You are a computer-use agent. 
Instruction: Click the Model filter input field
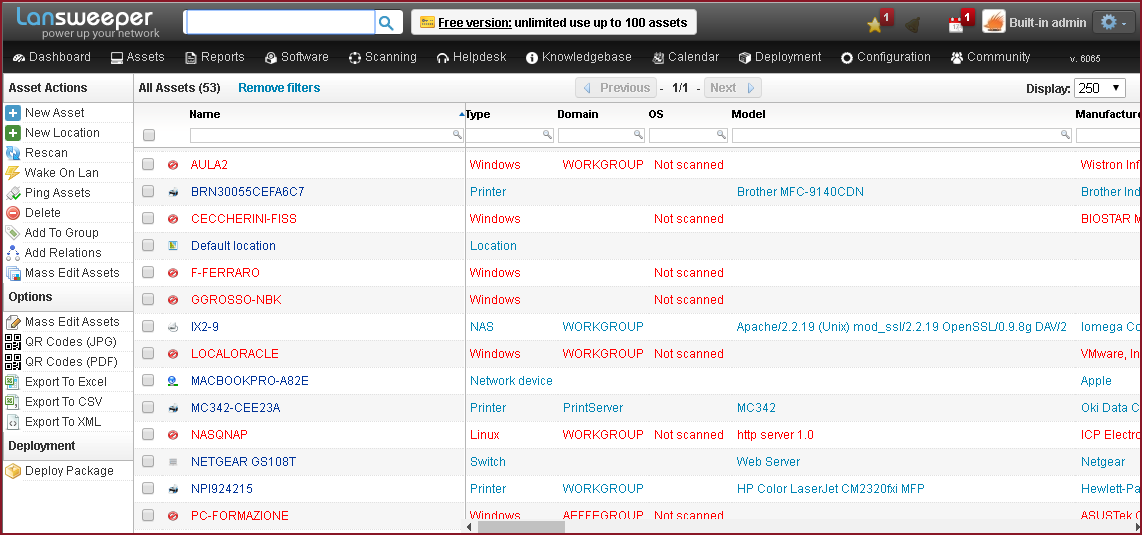[x=902, y=135]
